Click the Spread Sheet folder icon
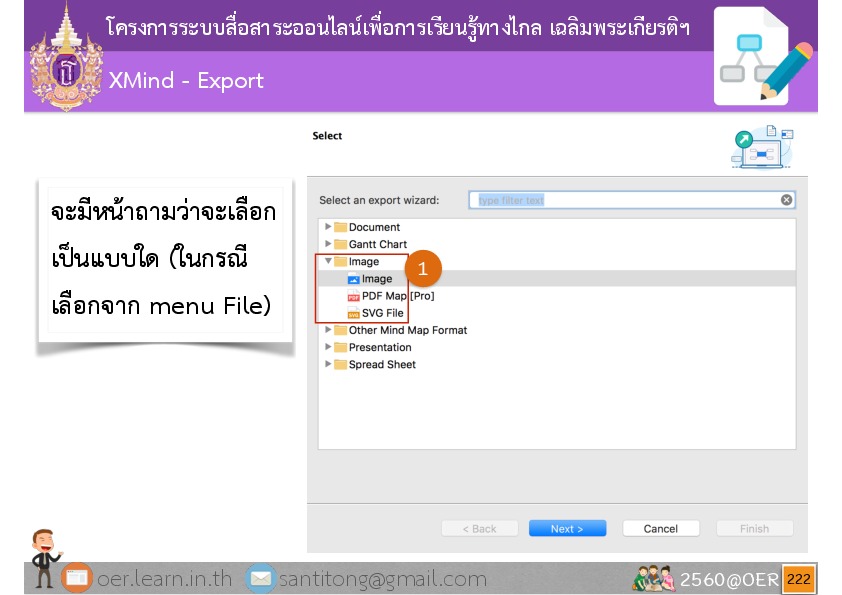 tap(340, 364)
